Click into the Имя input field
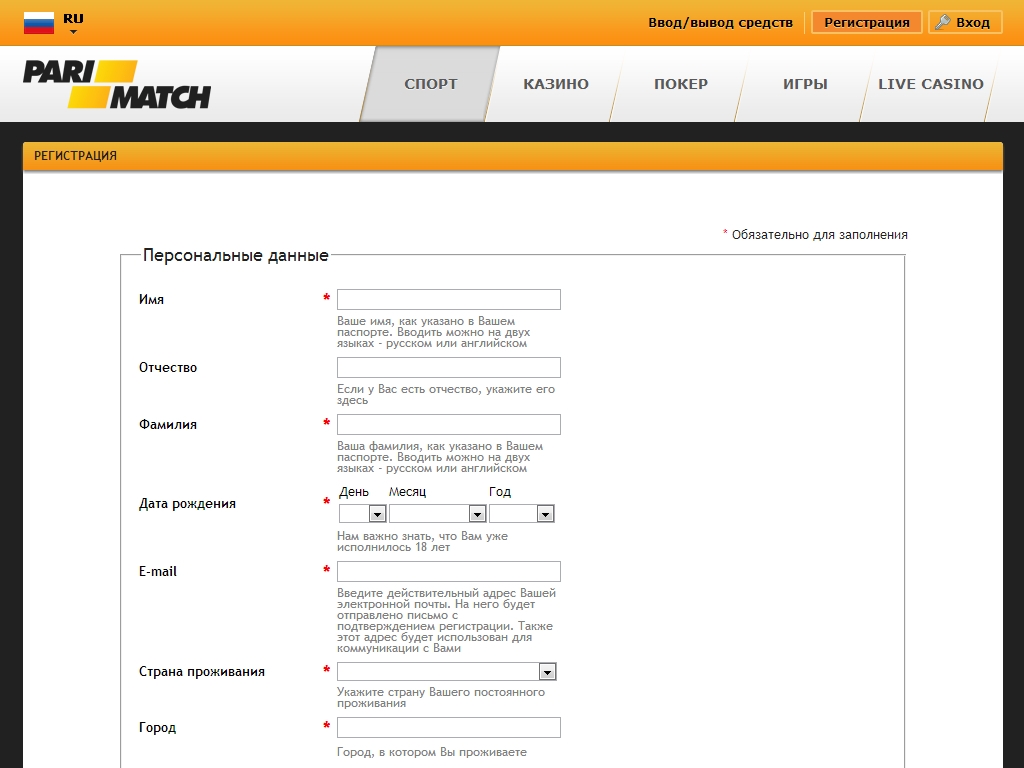The image size is (1024, 768). click(448, 300)
